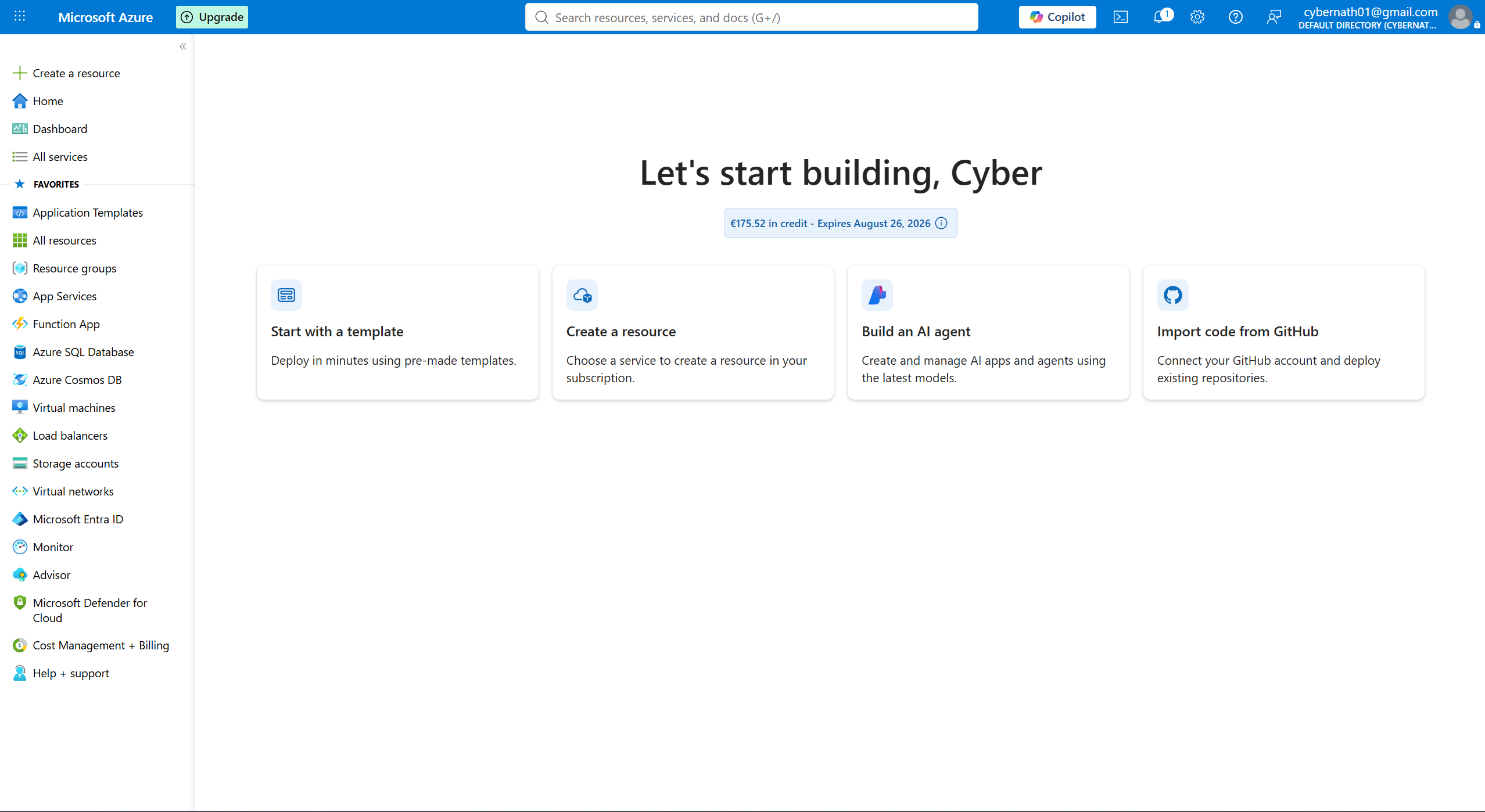
Task: Go to Home label in the sidebar
Action: (48, 101)
